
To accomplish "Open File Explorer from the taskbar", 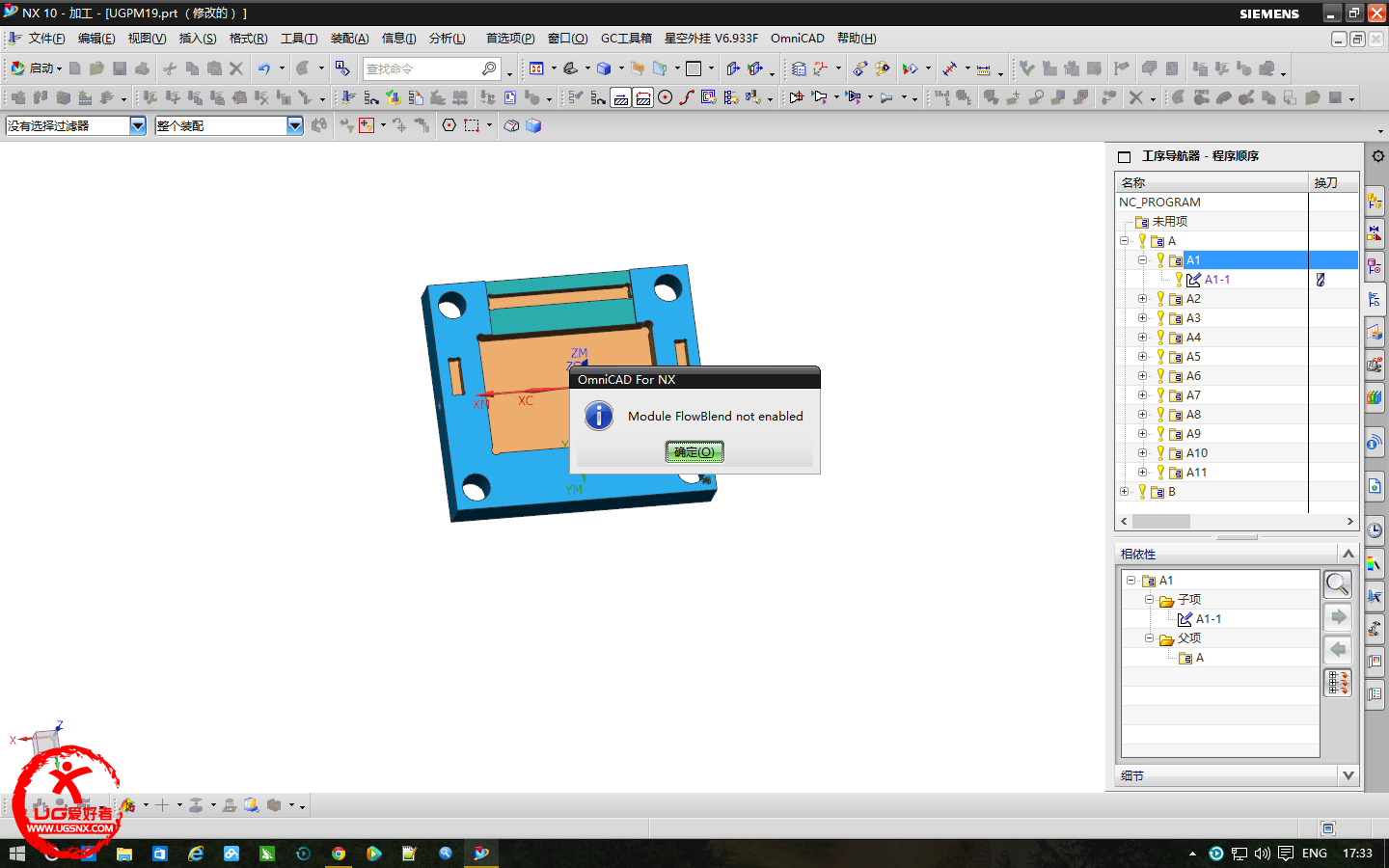I will (124, 854).
